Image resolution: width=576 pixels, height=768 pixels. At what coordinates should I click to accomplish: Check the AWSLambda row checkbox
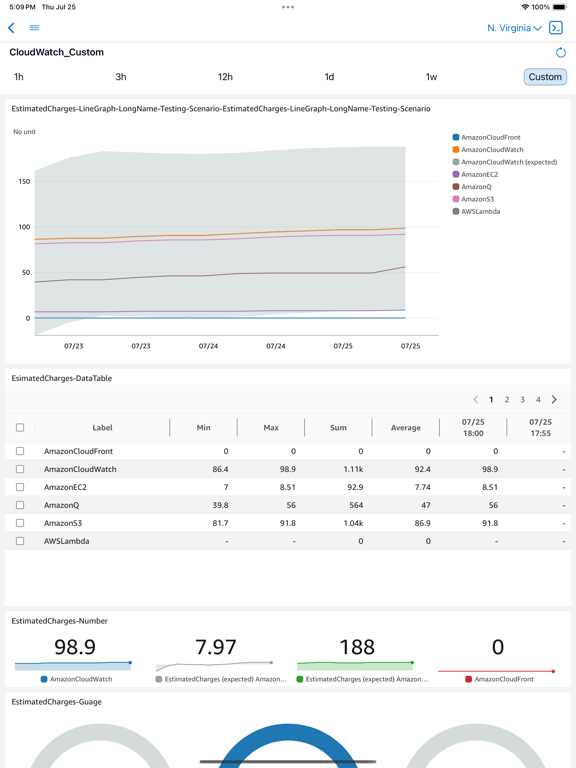[20, 541]
